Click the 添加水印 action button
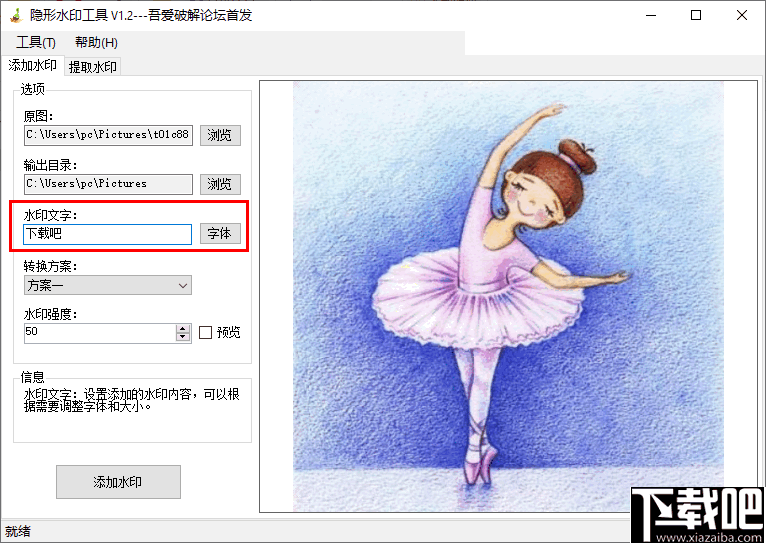766x543 pixels. pyautogui.click(x=118, y=482)
